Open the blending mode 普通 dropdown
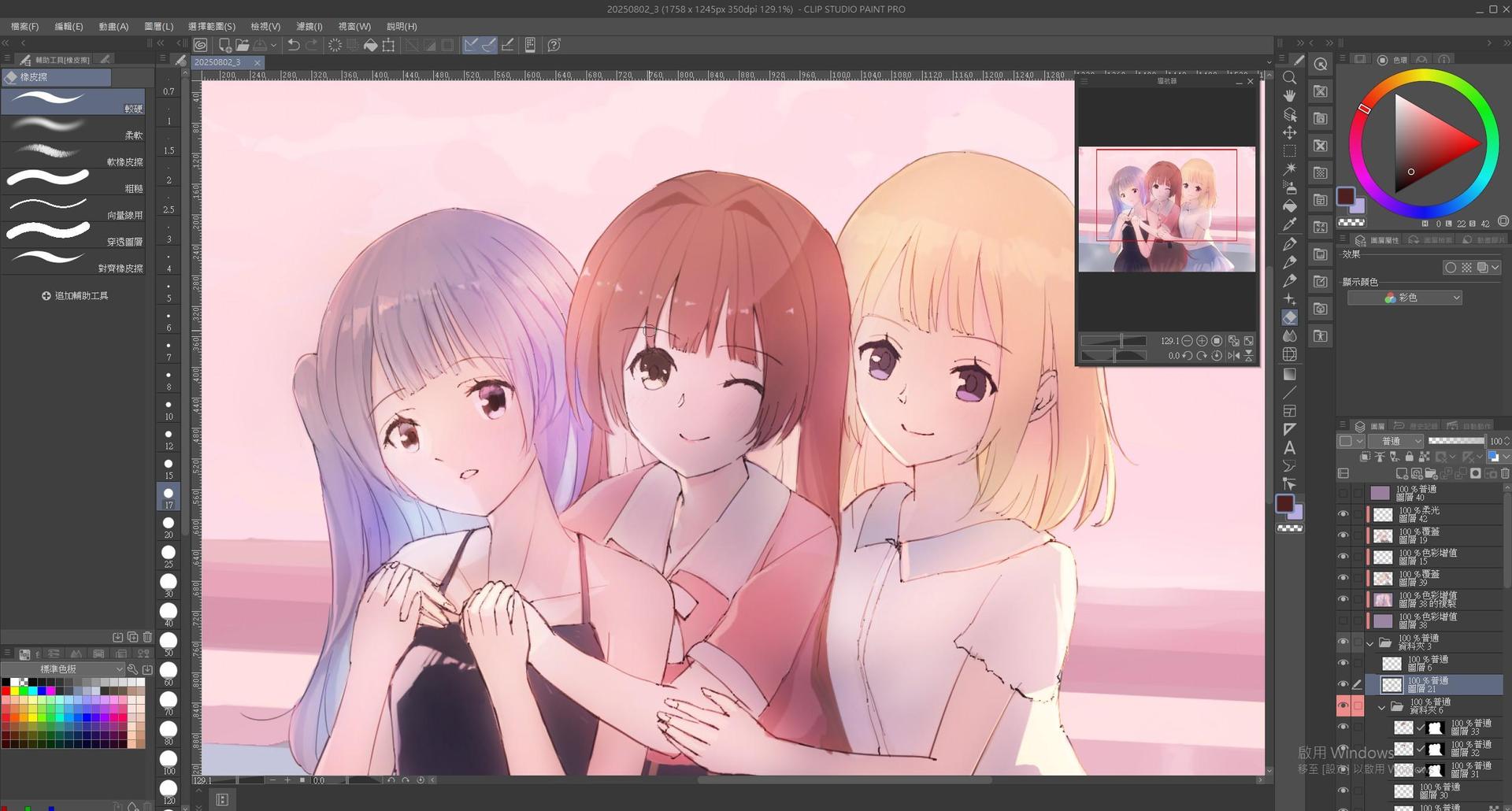Viewport: 1512px width, 811px height. 1395,441
